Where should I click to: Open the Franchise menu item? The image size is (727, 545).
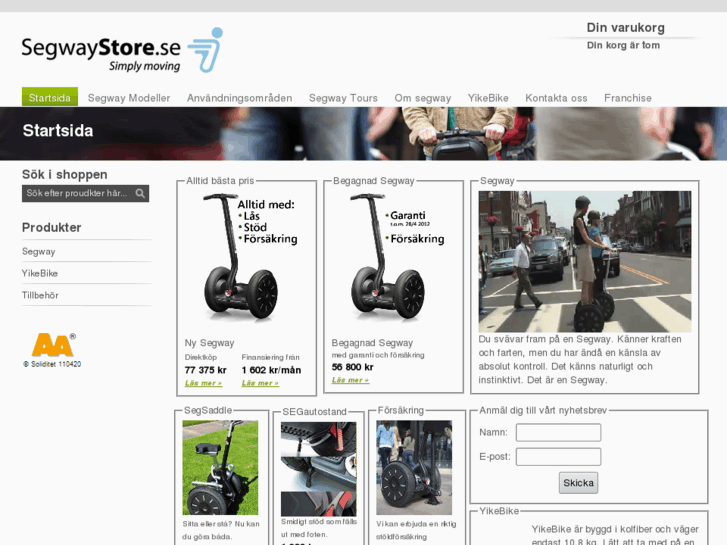[627, 98]
